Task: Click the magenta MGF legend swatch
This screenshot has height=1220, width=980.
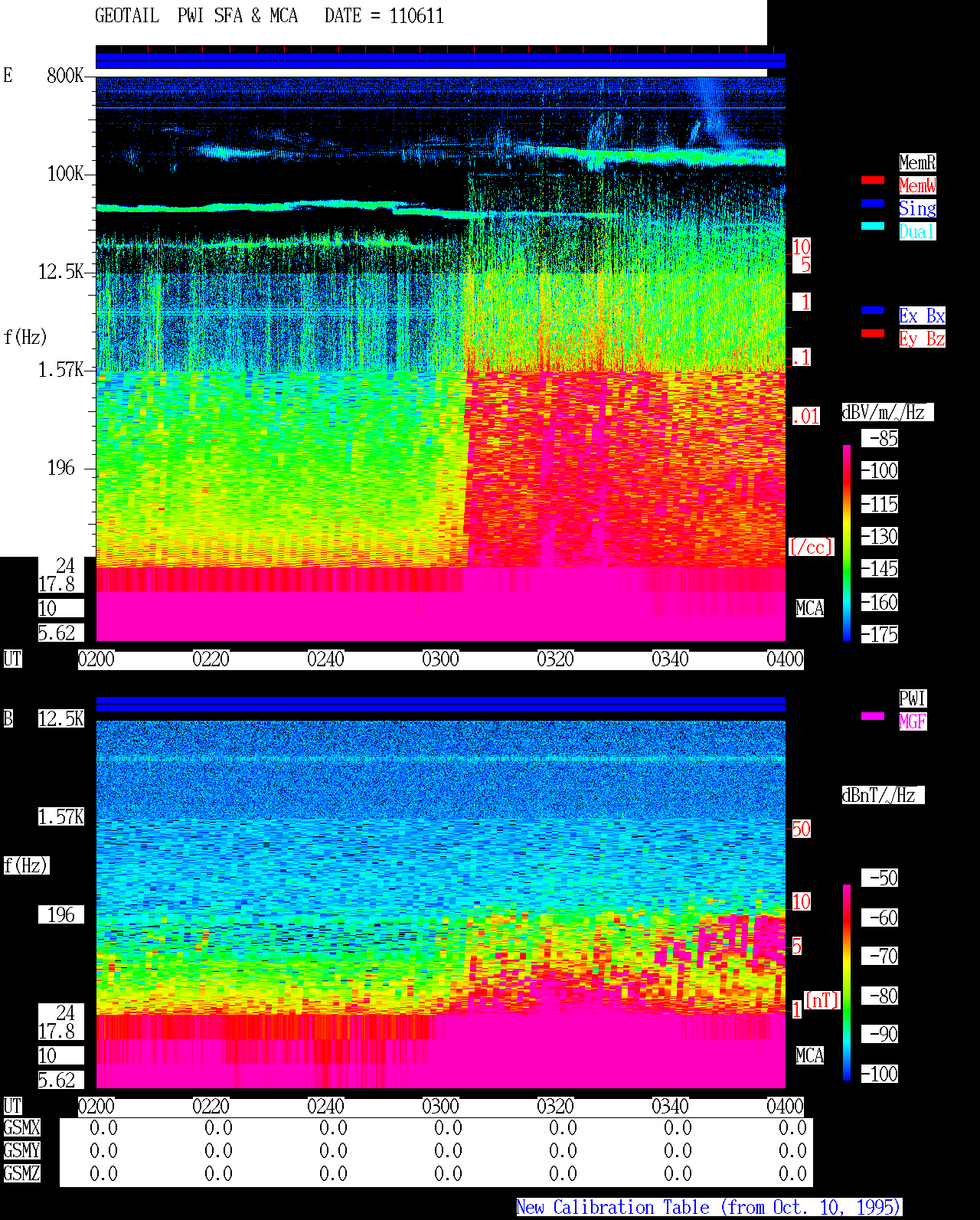Action: [873, 716]
